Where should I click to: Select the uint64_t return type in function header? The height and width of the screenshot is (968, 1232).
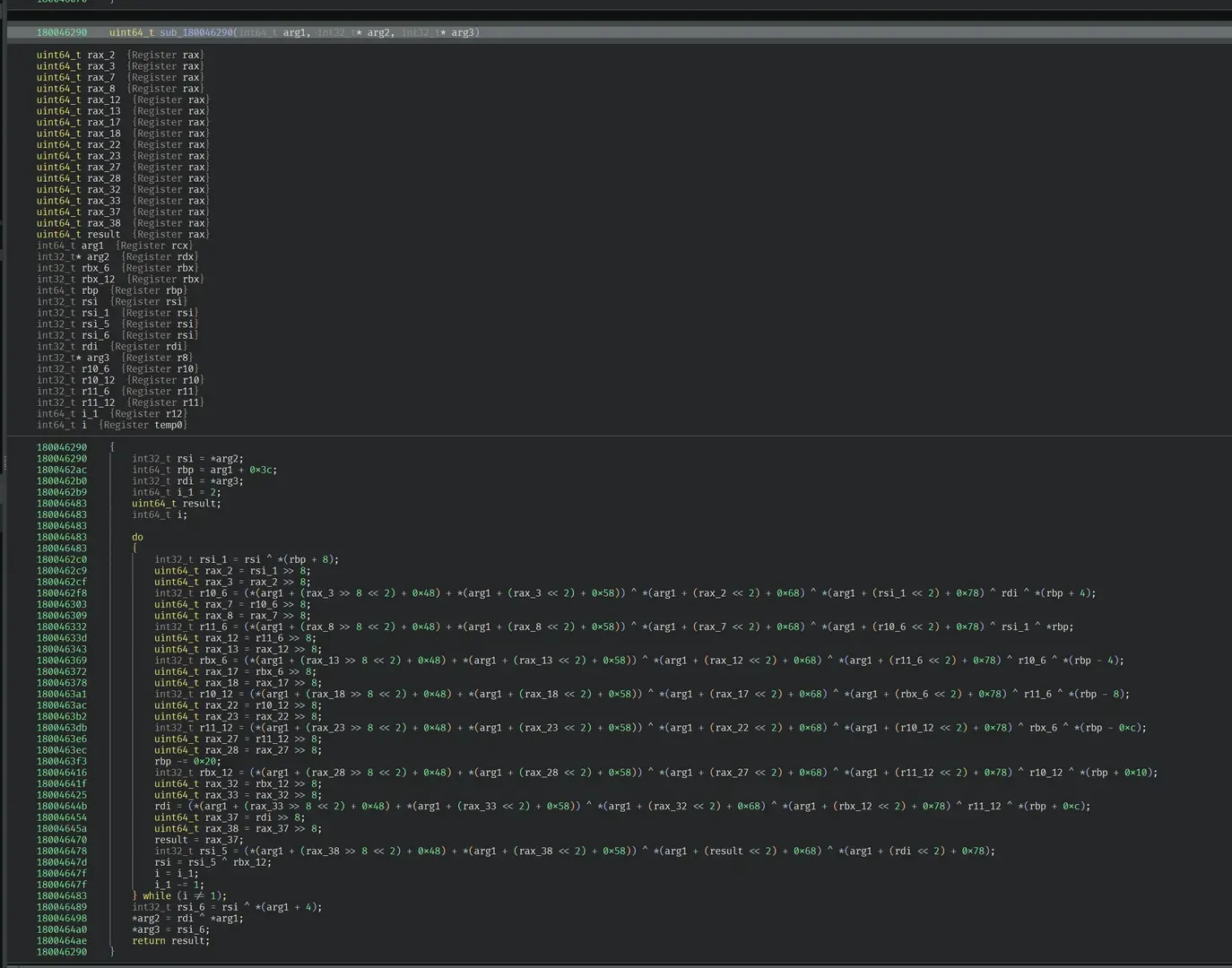(x=132, y=32)
